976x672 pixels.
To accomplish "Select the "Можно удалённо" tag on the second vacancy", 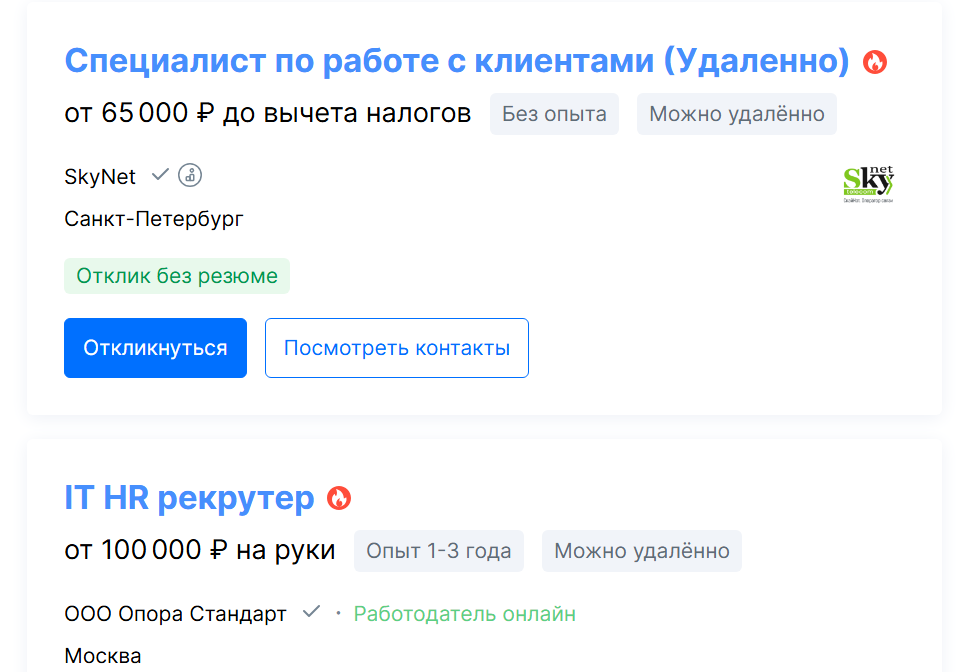I will pos(641,551).
